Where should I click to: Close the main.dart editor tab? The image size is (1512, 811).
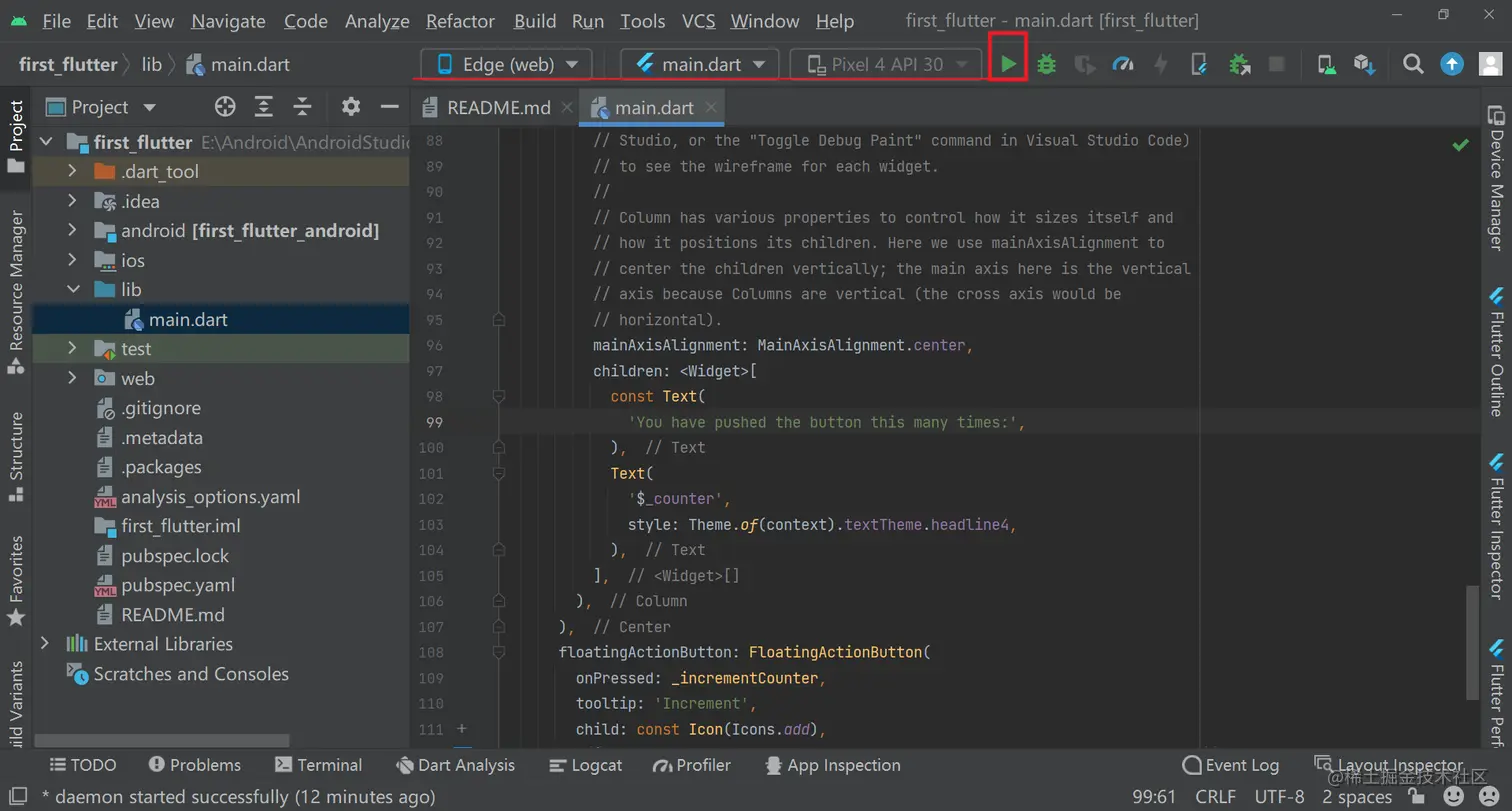(x=712, y=108)
